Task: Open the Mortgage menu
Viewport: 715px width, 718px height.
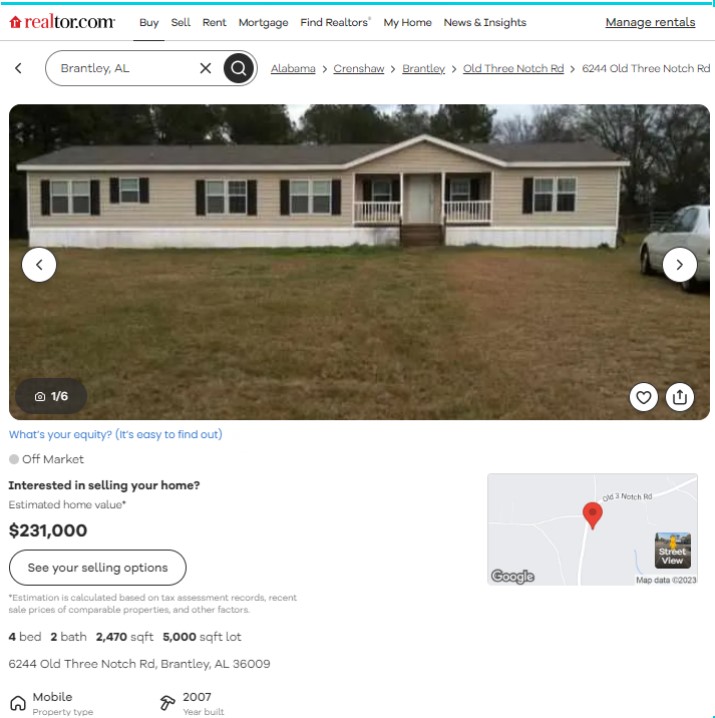Action: tap(263, 22)
